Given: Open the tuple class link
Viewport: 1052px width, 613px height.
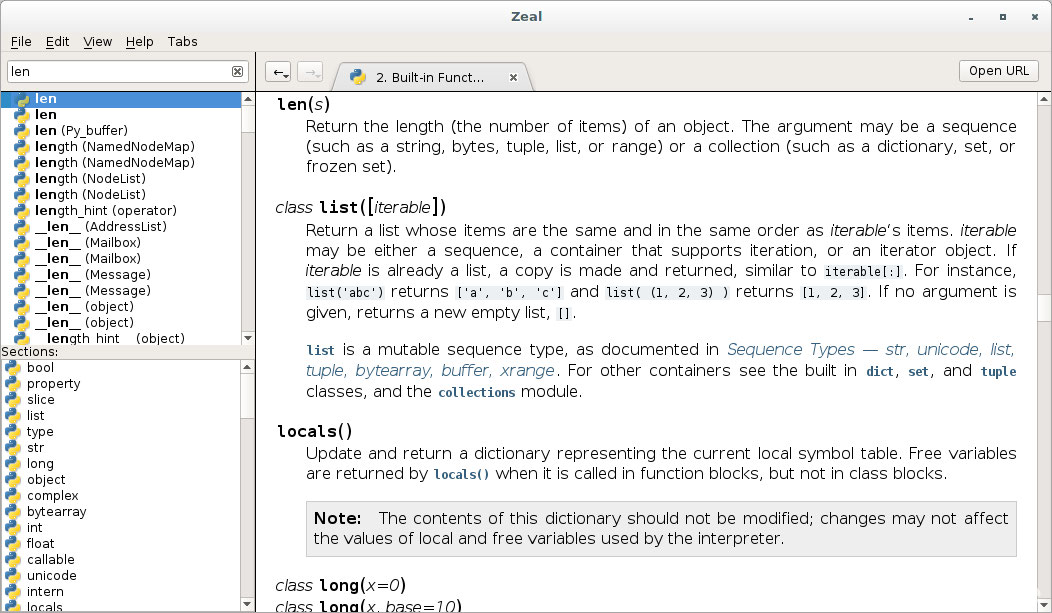Looking at the screenshot, I should click(998, 372).
